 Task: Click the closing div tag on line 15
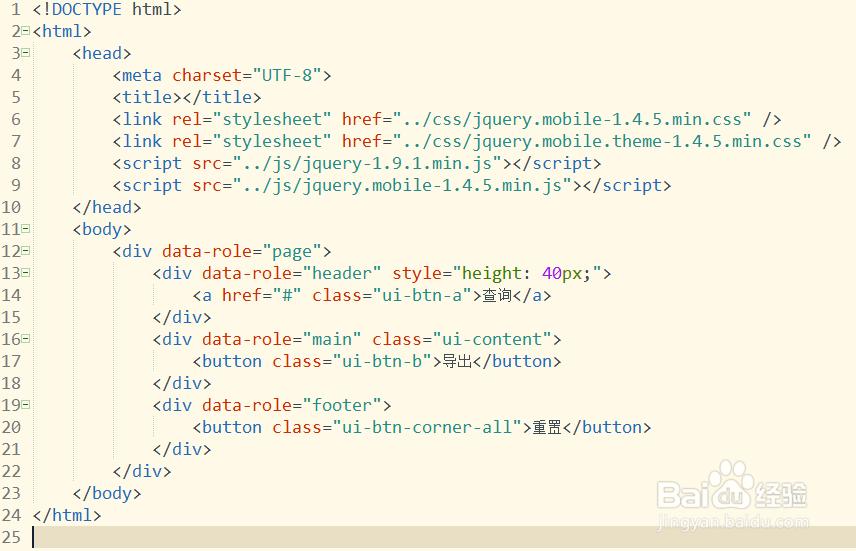182,317
